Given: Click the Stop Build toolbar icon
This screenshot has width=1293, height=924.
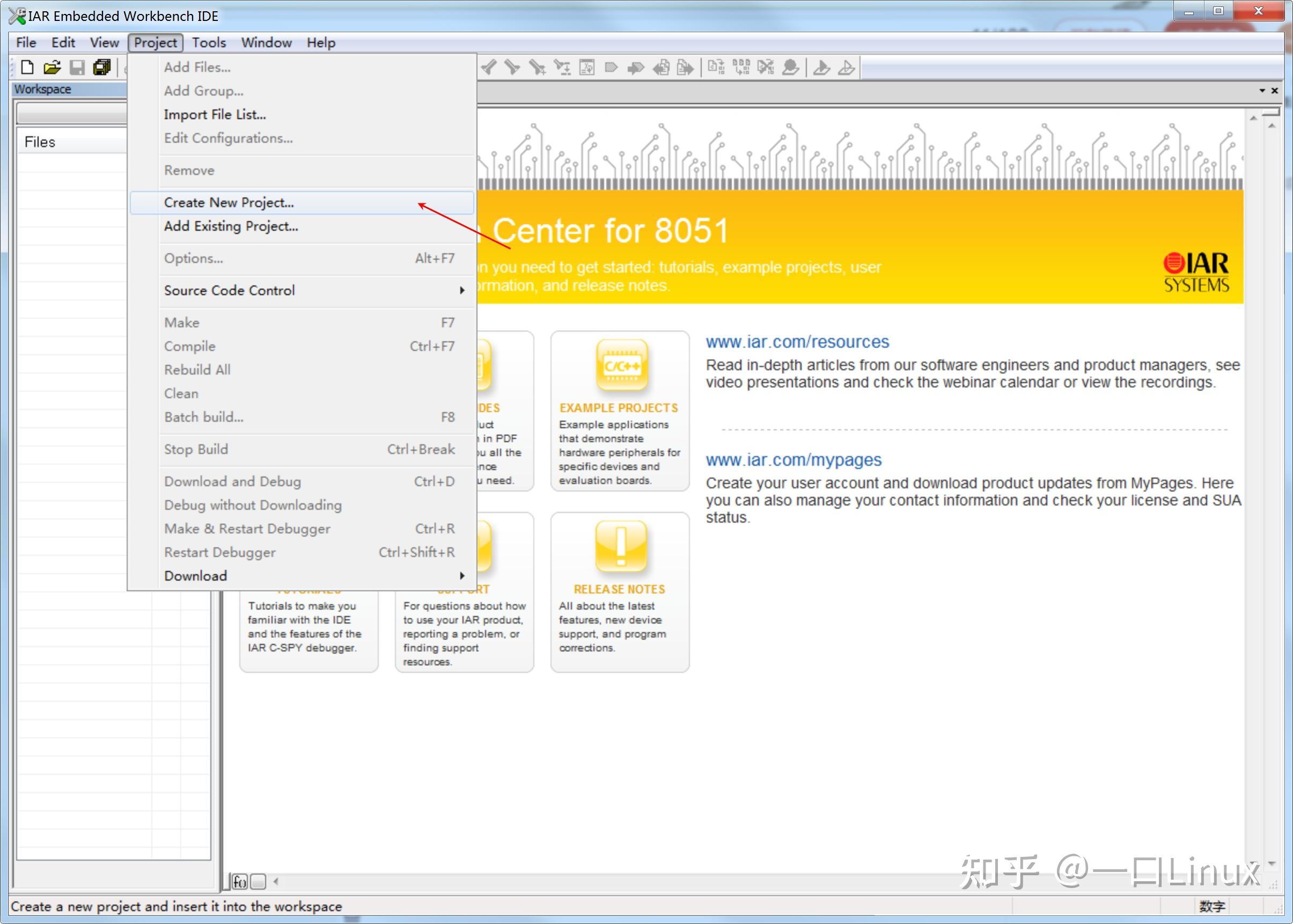Looking at the screenshot, I should [766, 68].
